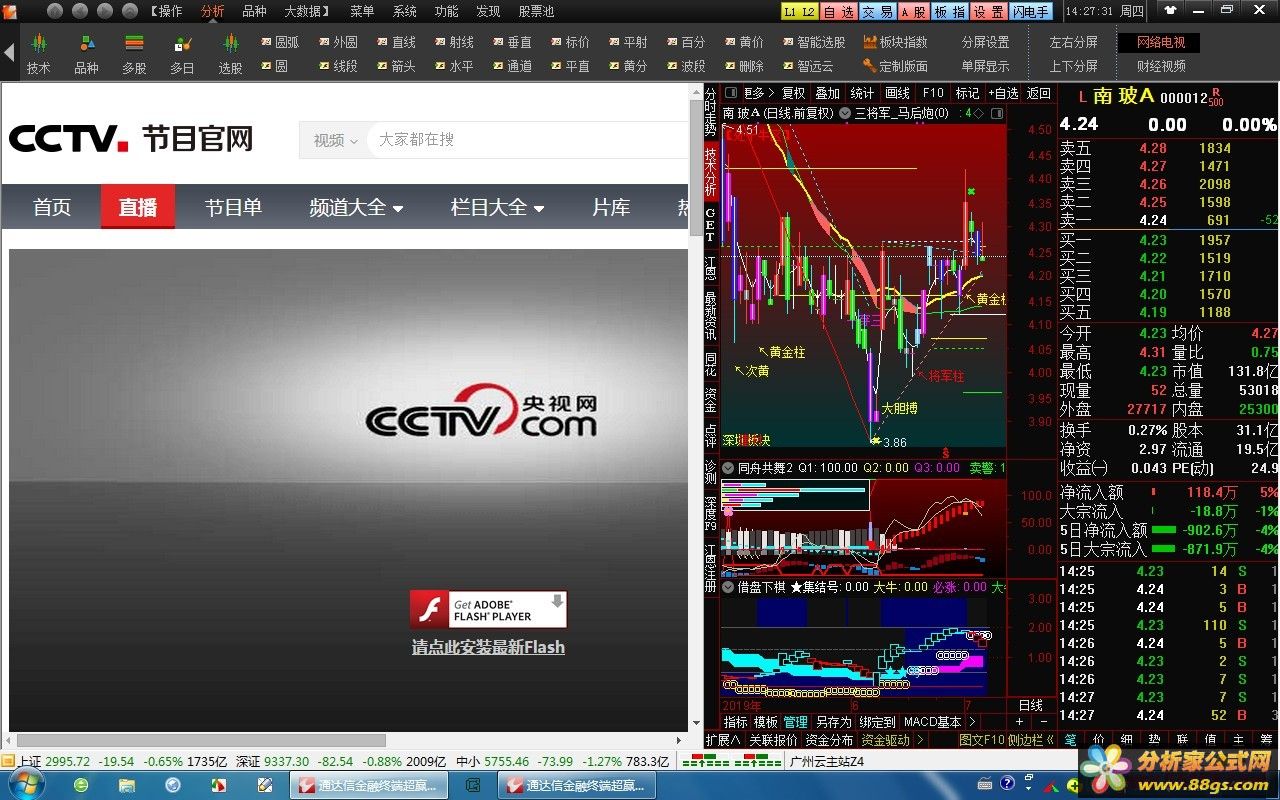
Task: Expand the 频道大全 dropdown on CCTV page
Action: (x=356, y=207)
